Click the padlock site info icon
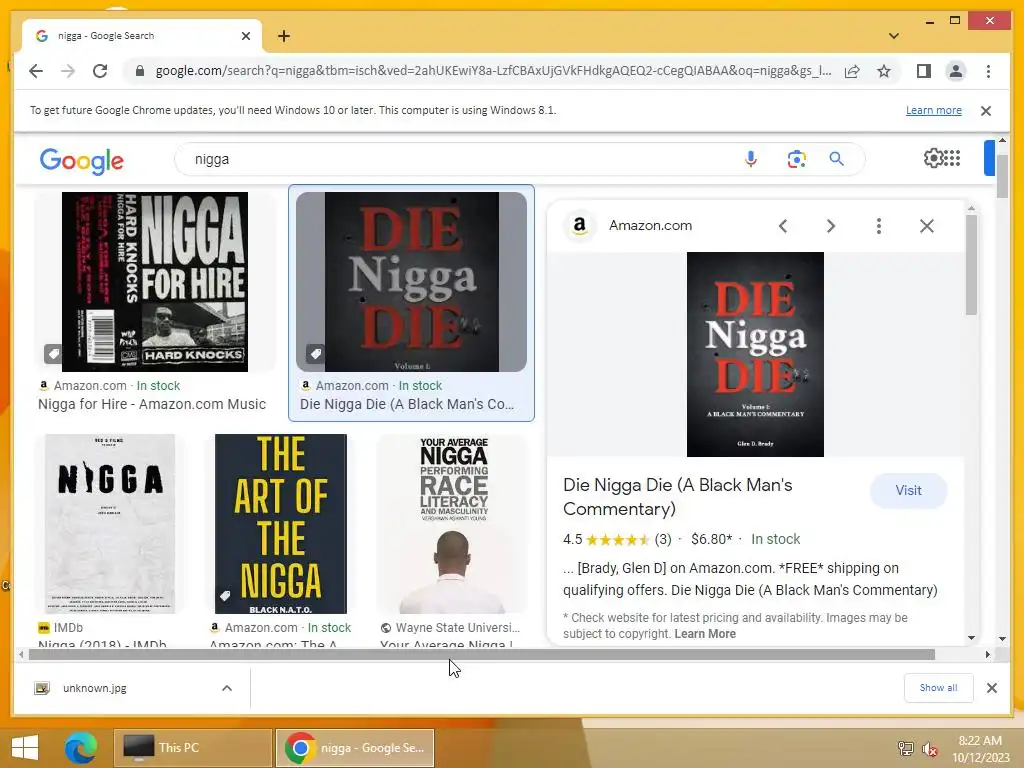Image resolution: width=1024 pixels, height=768 pixels. [140, 71]
